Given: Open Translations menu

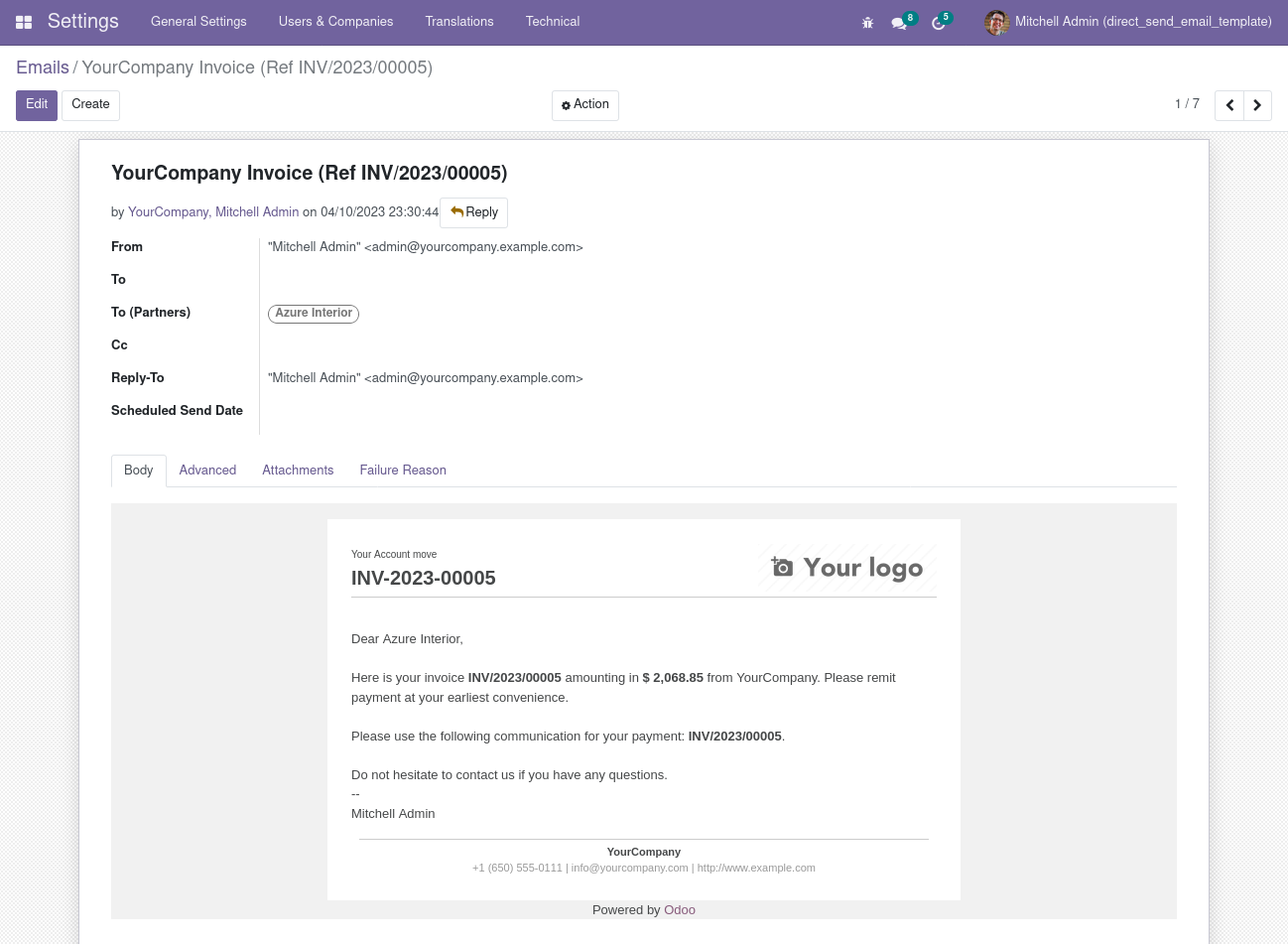Looking at the screenshot, I should [x=459, y=22].
